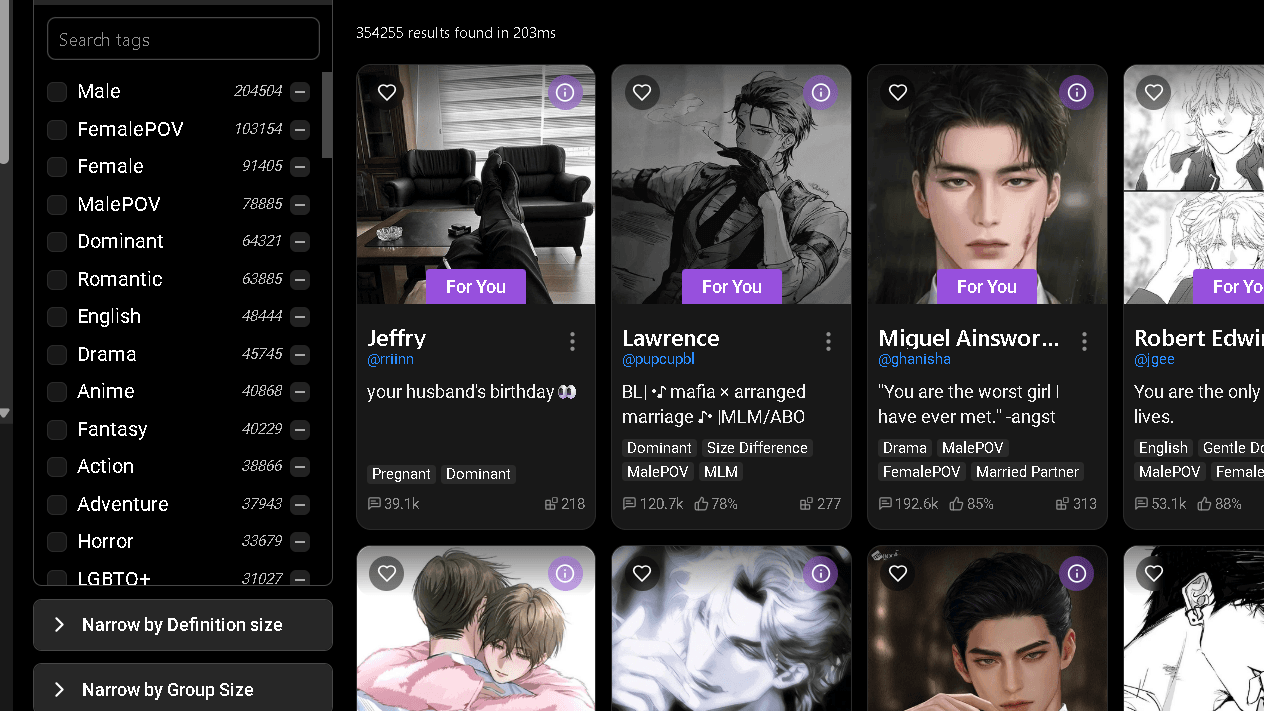Viewport: 1264px width, 711px height.
Task: Click the 120.7k chat count on Lawrence card
Action: [x=653, y=504]
